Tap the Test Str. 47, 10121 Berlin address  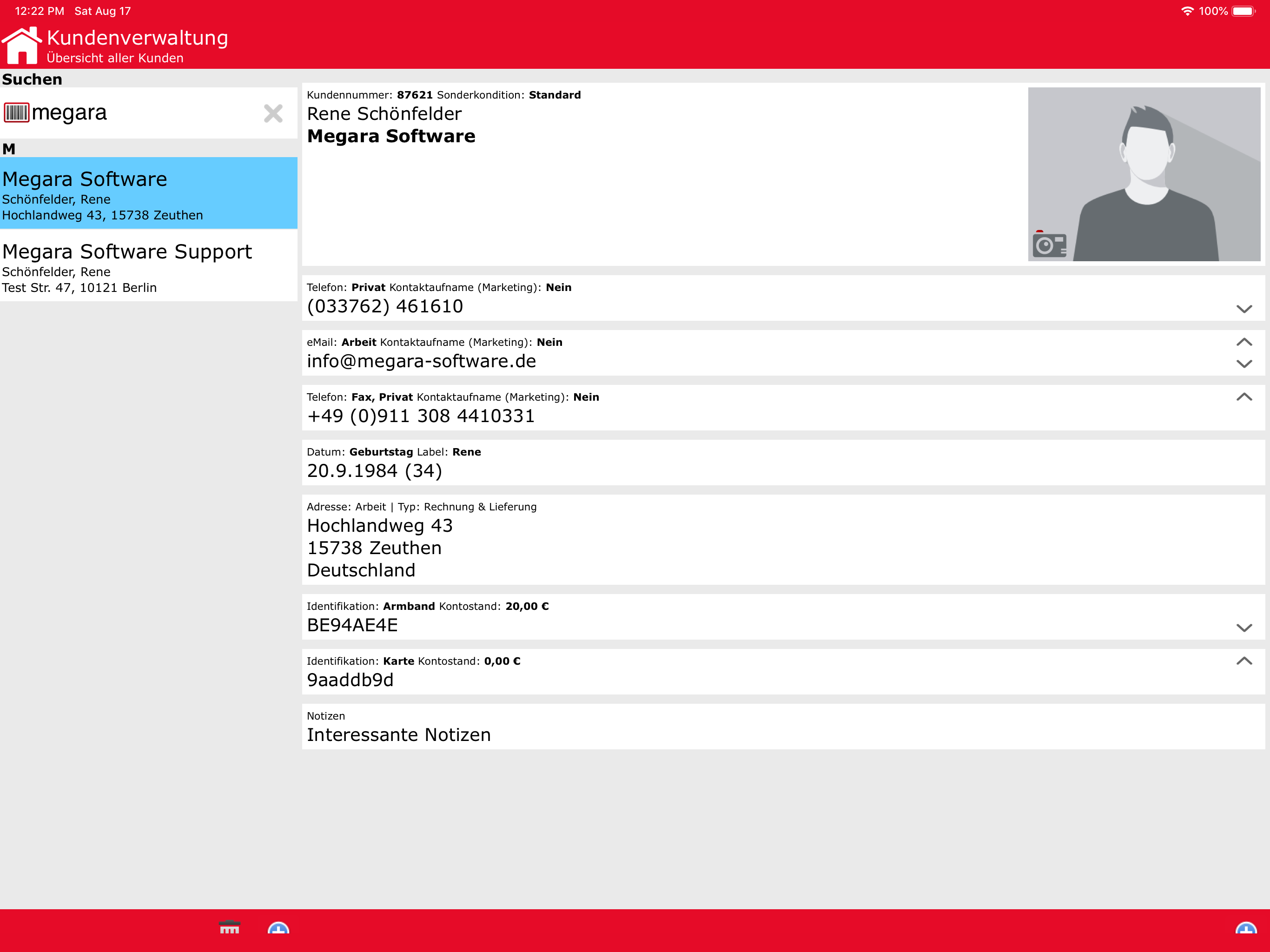click(79, 288)
